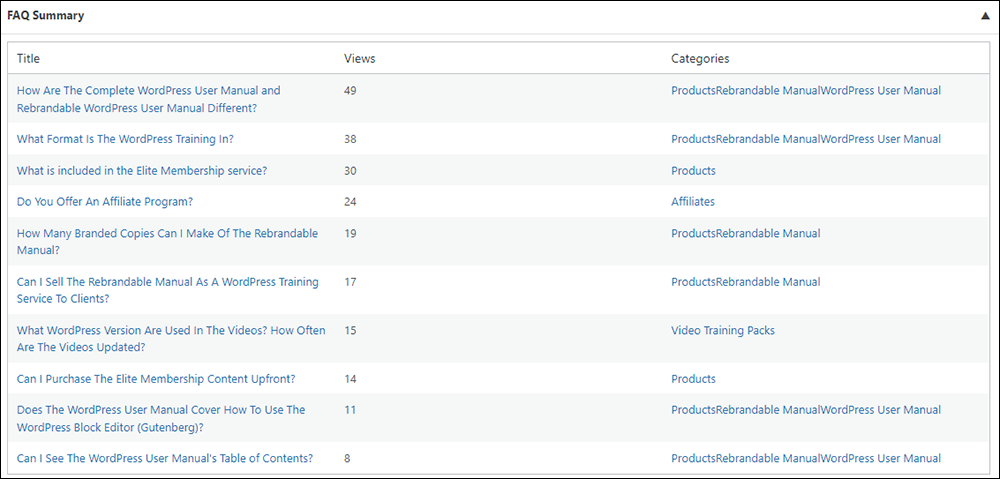This screenshot has width=1000, height=479.
Task: Open 'What Format Is The WordPress Training In?'
Action: point(125,139)
